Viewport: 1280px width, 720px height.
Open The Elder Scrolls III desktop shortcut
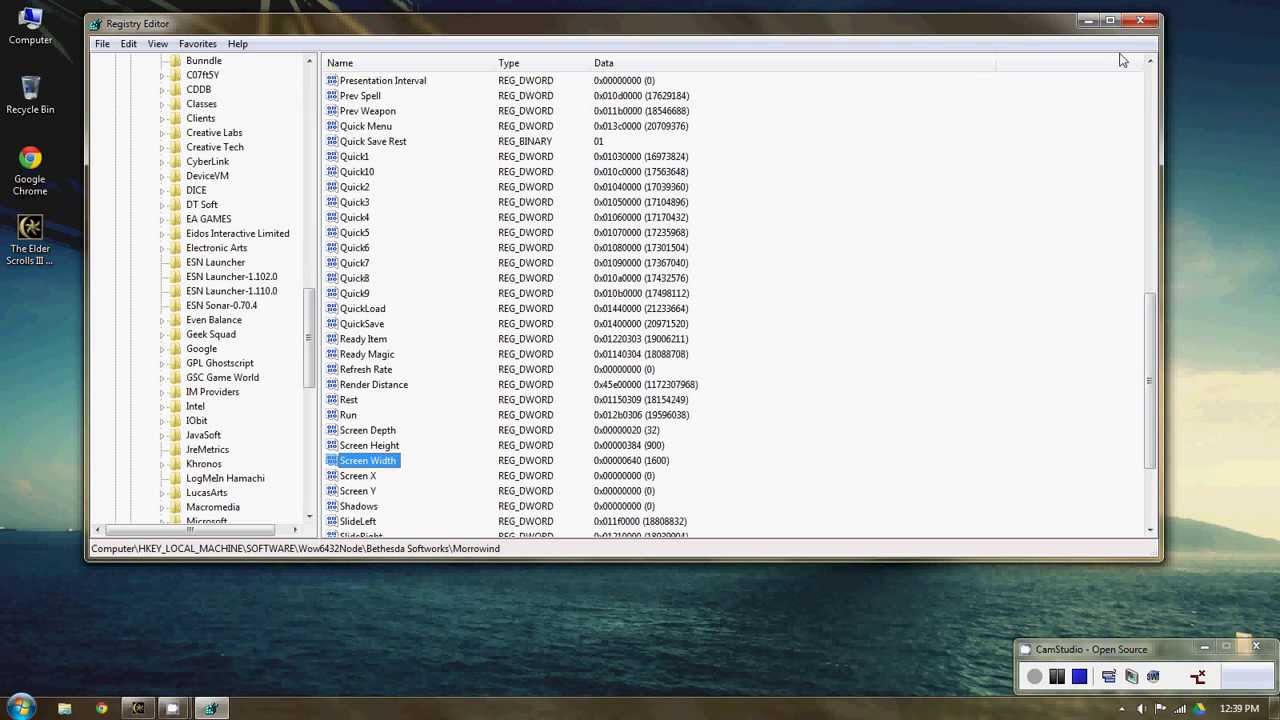[30, 241]
